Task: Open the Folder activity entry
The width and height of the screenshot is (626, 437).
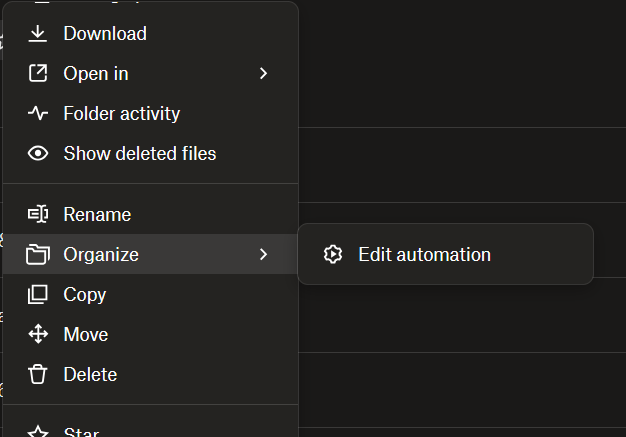Action: (x=121, y=114)
